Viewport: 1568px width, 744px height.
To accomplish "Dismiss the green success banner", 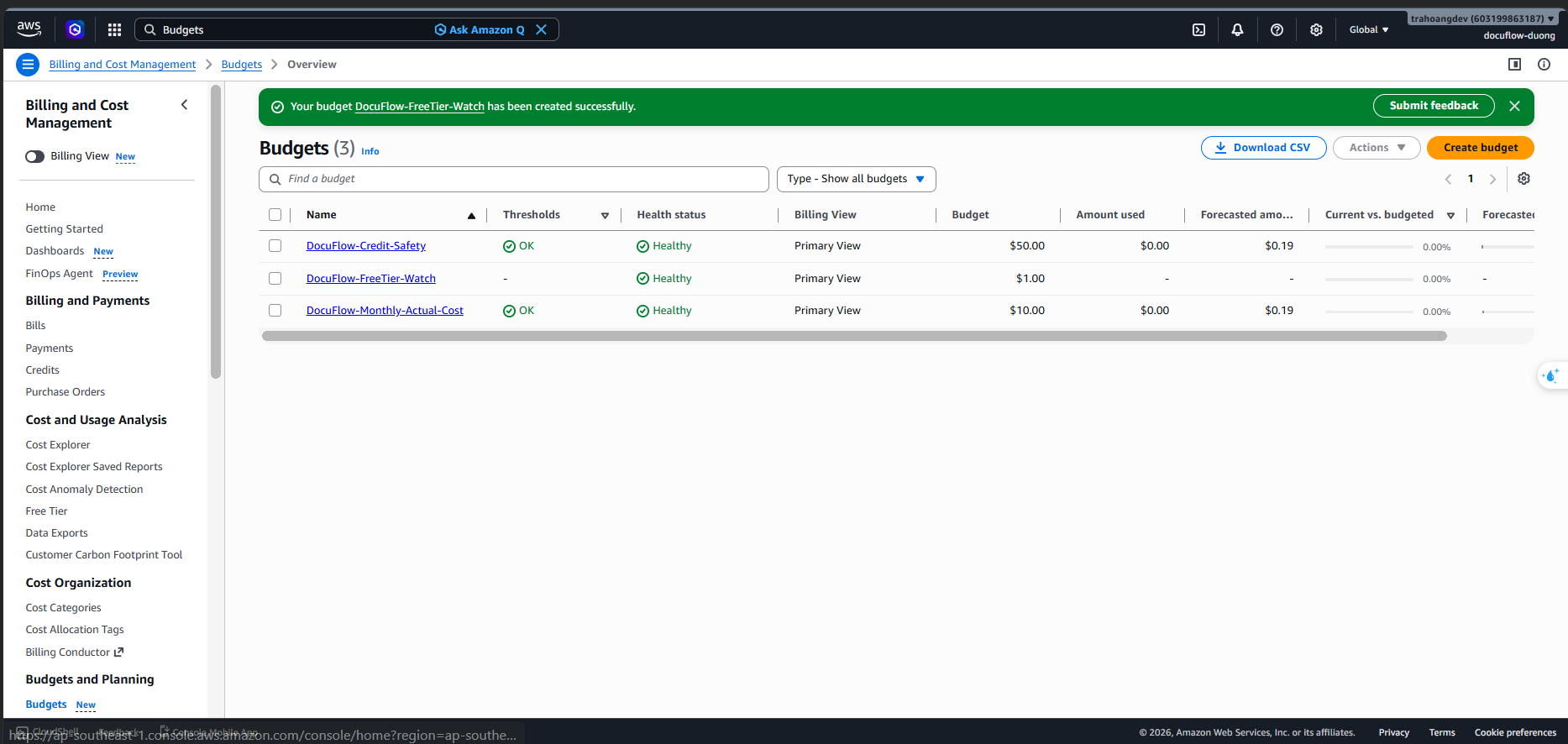I will point(1514,107).
